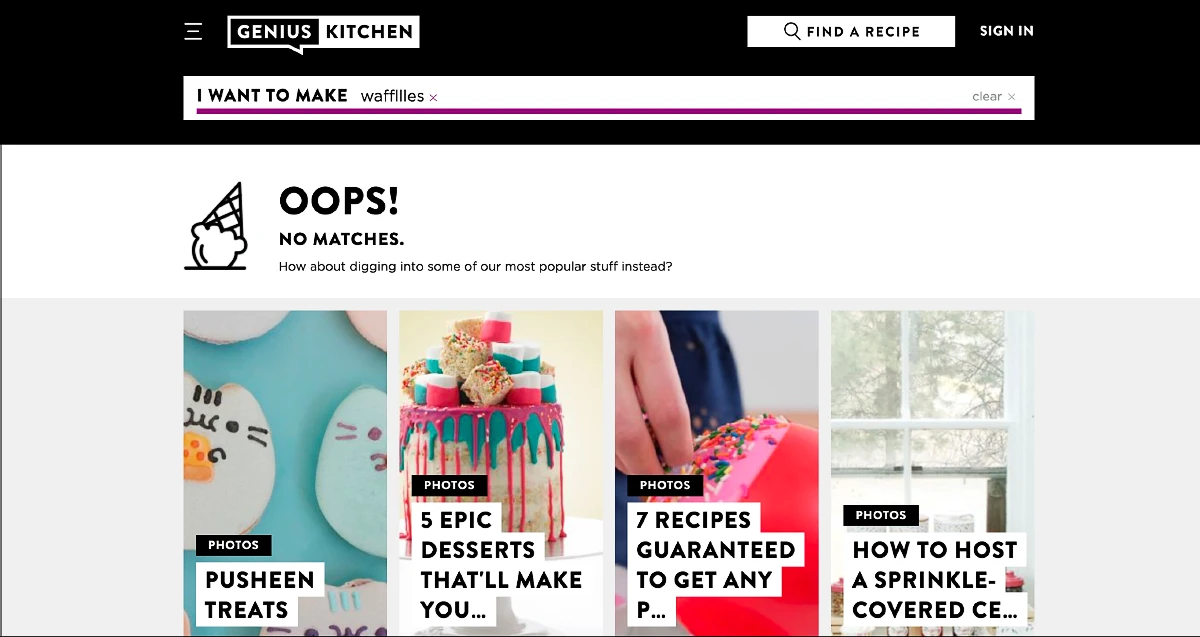This screenshot has width=1200, height=637.
Task: Click the Sign In link
Action: 1006,31
